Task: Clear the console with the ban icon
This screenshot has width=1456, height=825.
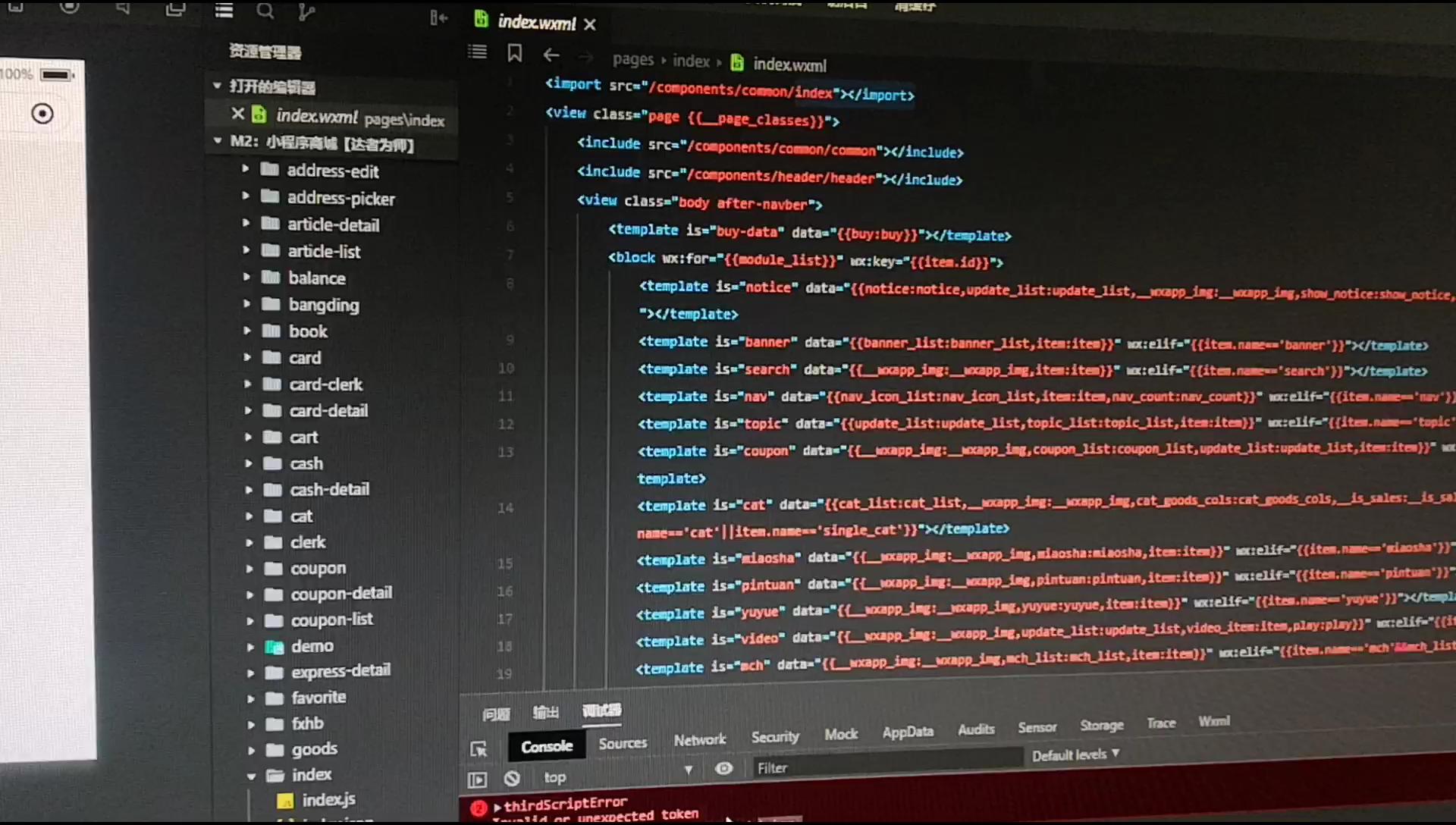Action: tap(512, 778)
